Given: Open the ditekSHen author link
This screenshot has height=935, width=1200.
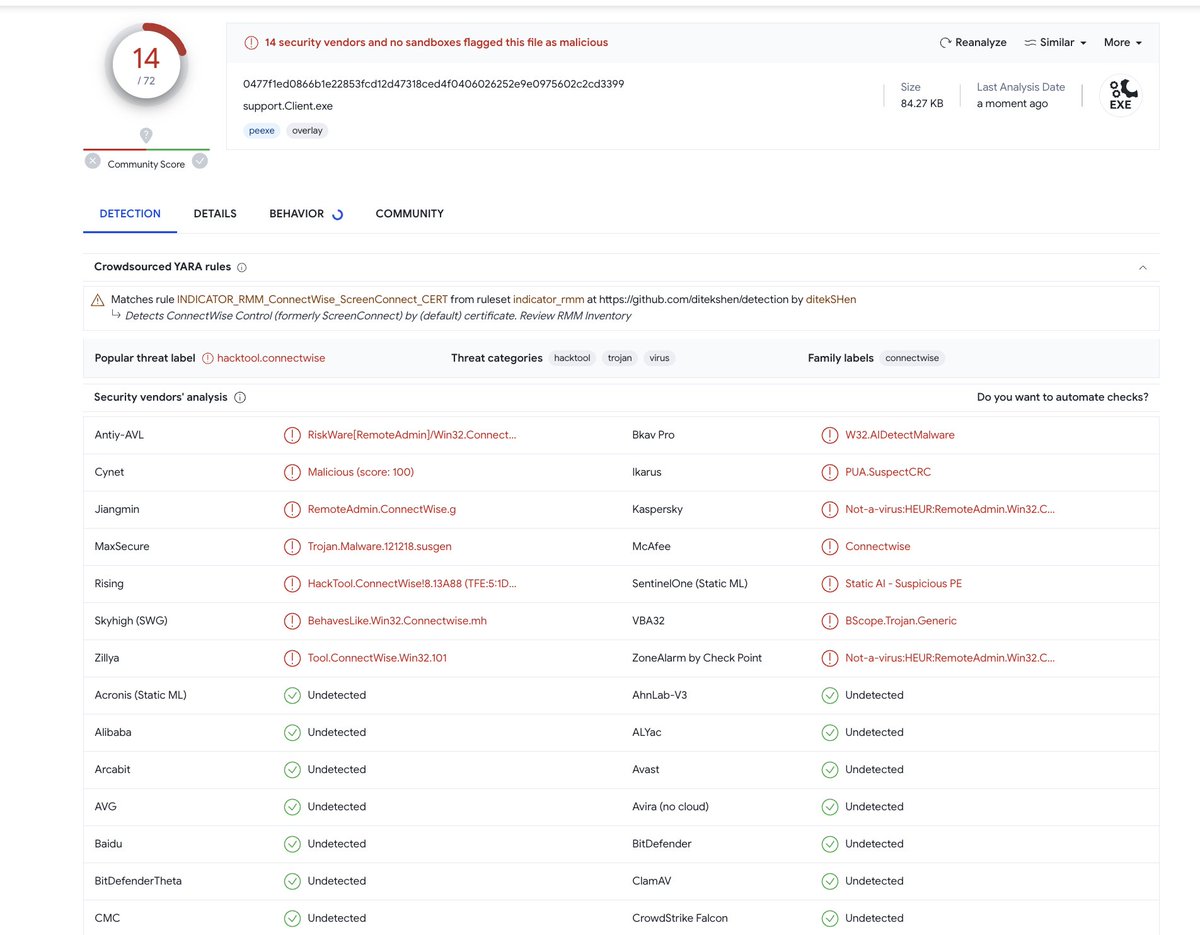Looking at the screenshot, I should pos(831,299).
